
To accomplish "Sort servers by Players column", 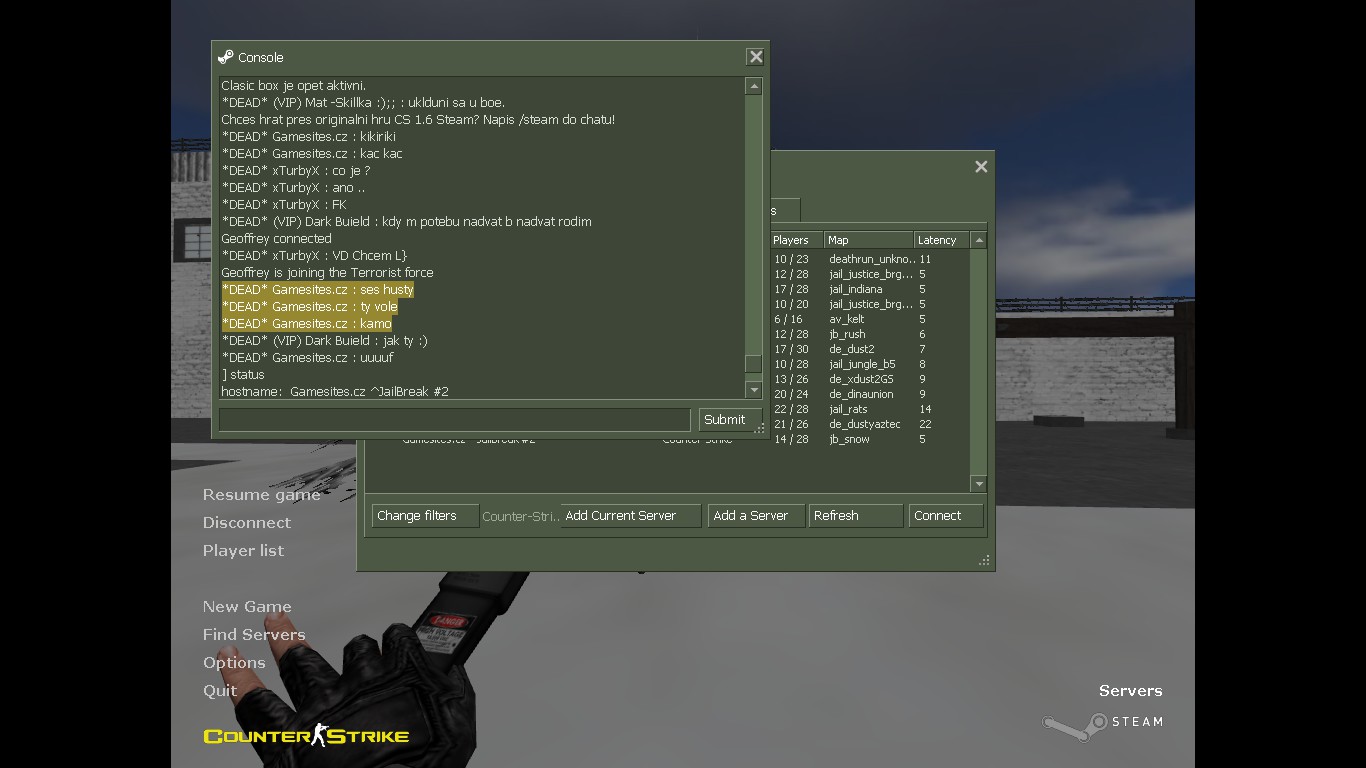I will [796, 240].
